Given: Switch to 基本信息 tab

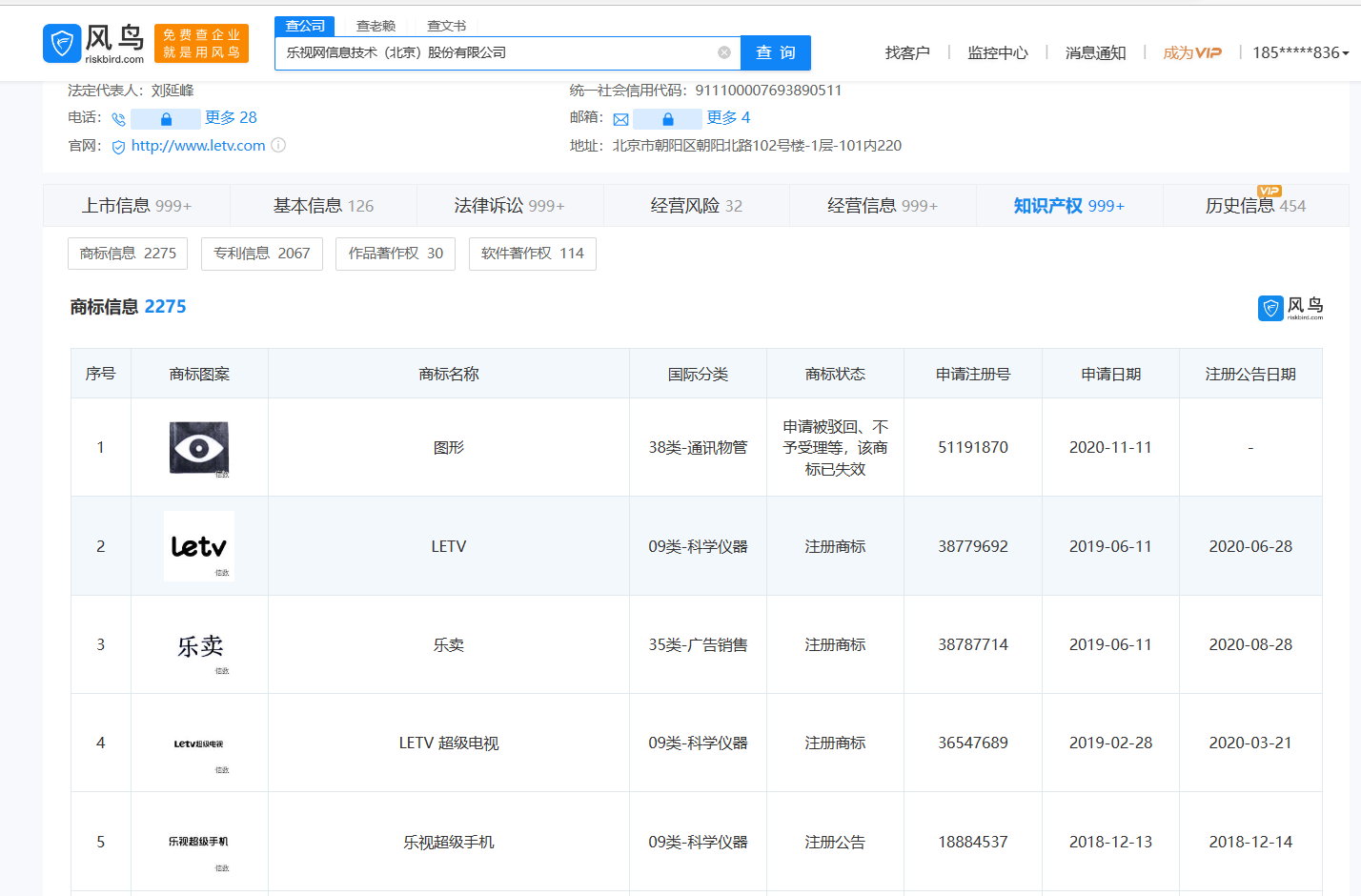Looking at the screenshot, I should pyautogui.click(x=323, y=206).
